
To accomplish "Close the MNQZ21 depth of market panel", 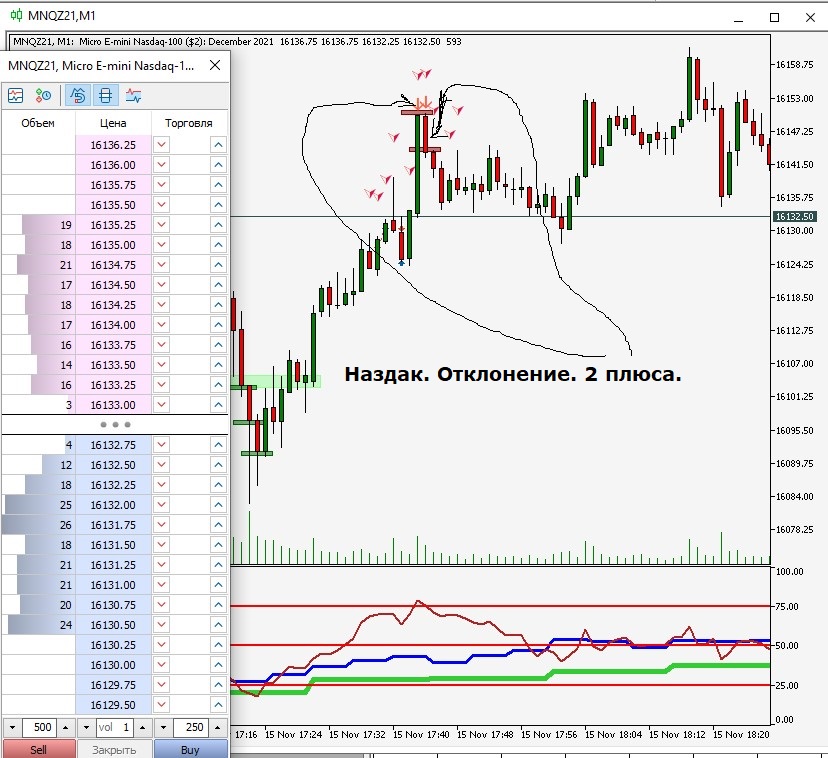I will point(215,65).
